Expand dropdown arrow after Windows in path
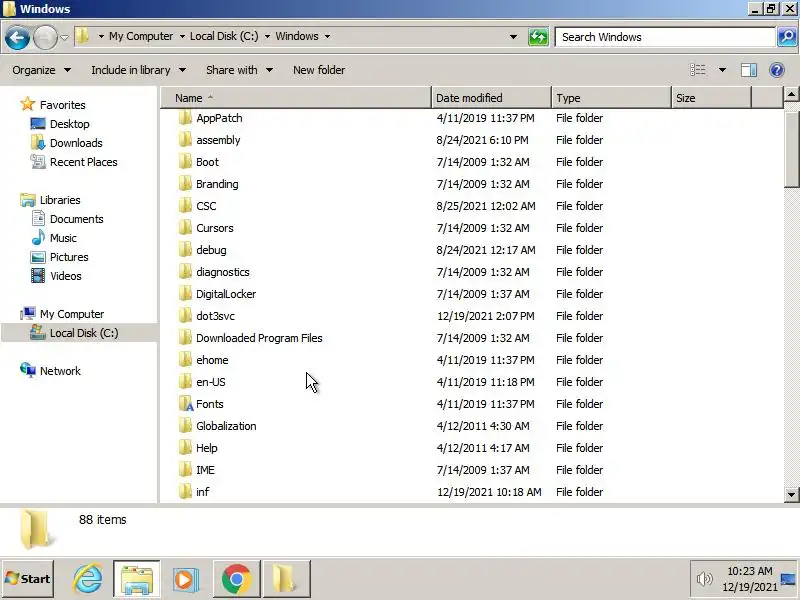 click(x=328, y=36)
